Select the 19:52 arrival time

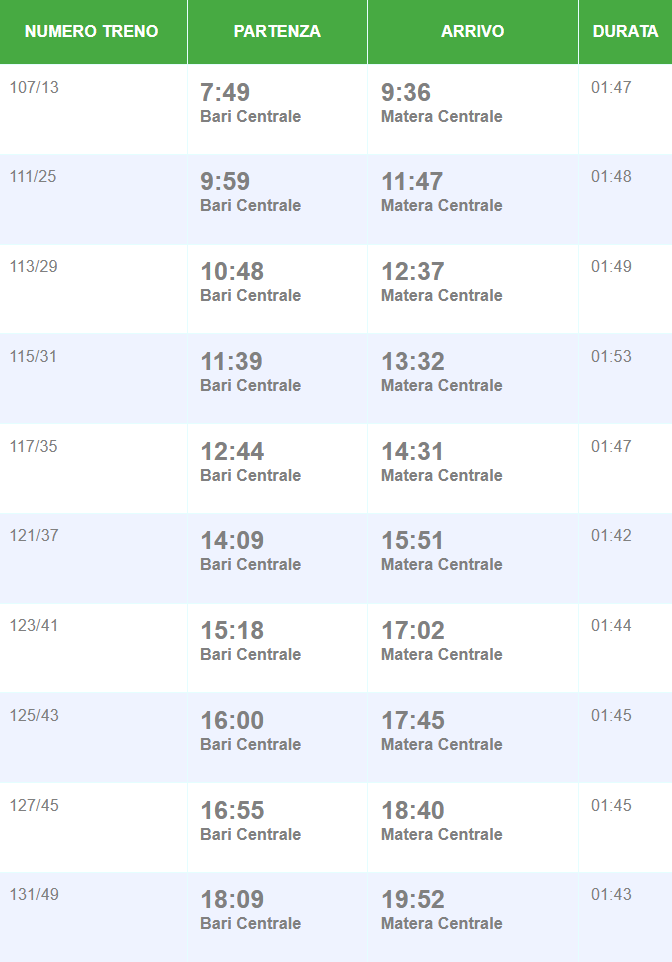[412, 900]
